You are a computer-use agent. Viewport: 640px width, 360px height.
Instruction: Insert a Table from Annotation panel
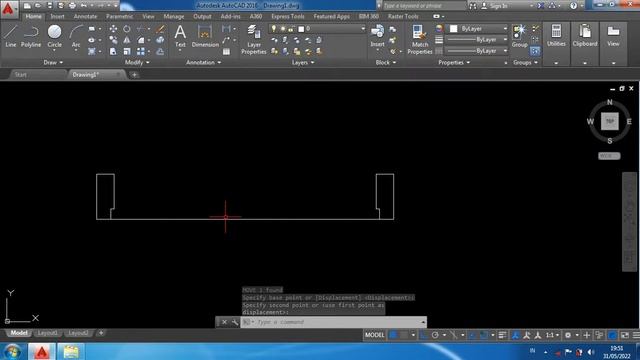tap(227, 52)
